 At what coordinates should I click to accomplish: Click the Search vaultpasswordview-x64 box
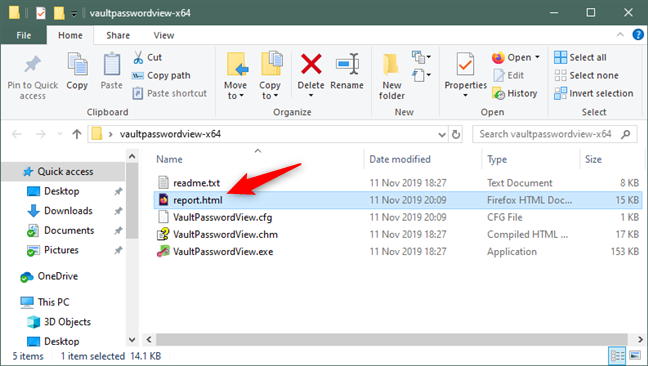pos(554,134)
